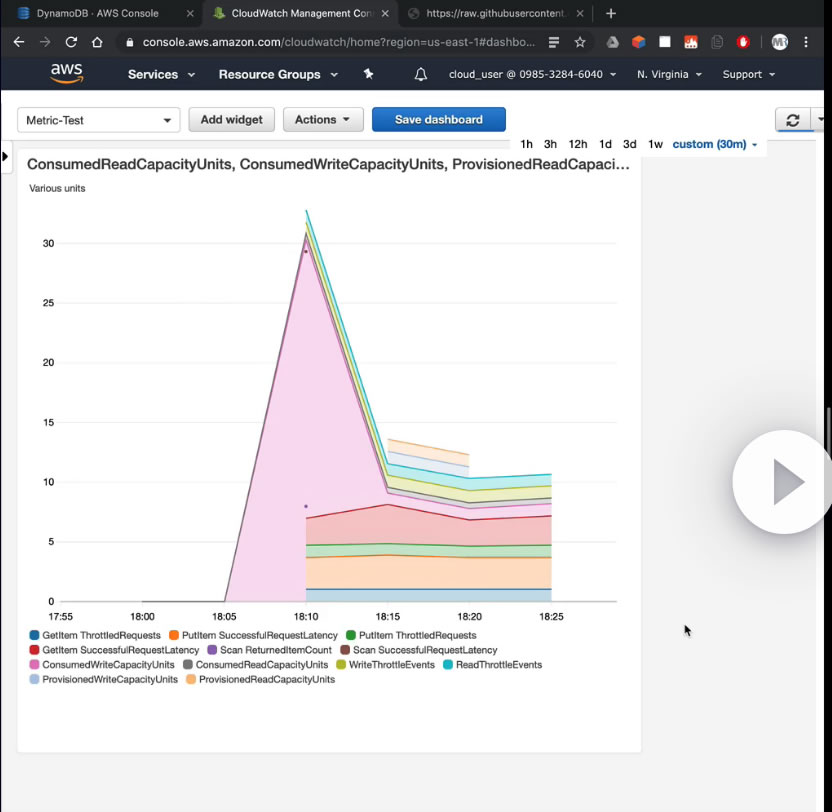The width and height of the screenshot is (832, 812).
Task: Click the dashboard refresh icon
Action: tap(792, 120)
